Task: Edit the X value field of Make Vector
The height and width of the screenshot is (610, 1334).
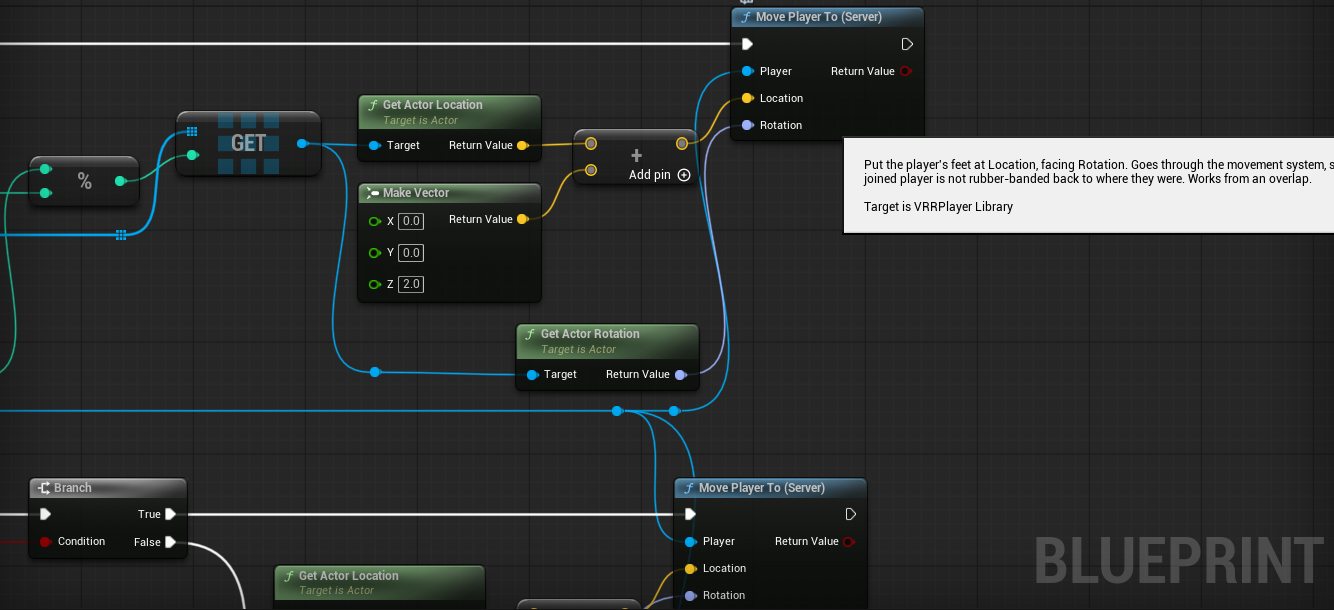Action: [x=411, y=221]
